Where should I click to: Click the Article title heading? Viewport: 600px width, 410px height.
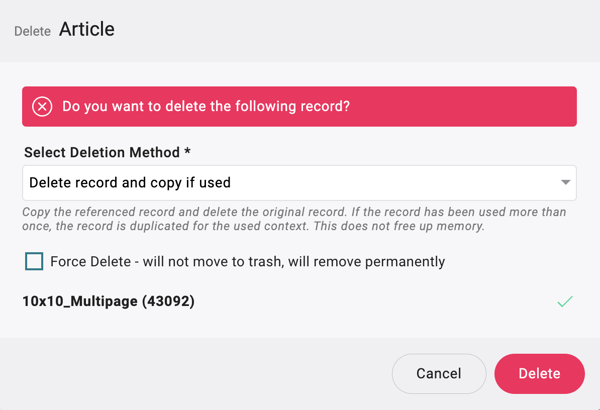click(87, 29)
